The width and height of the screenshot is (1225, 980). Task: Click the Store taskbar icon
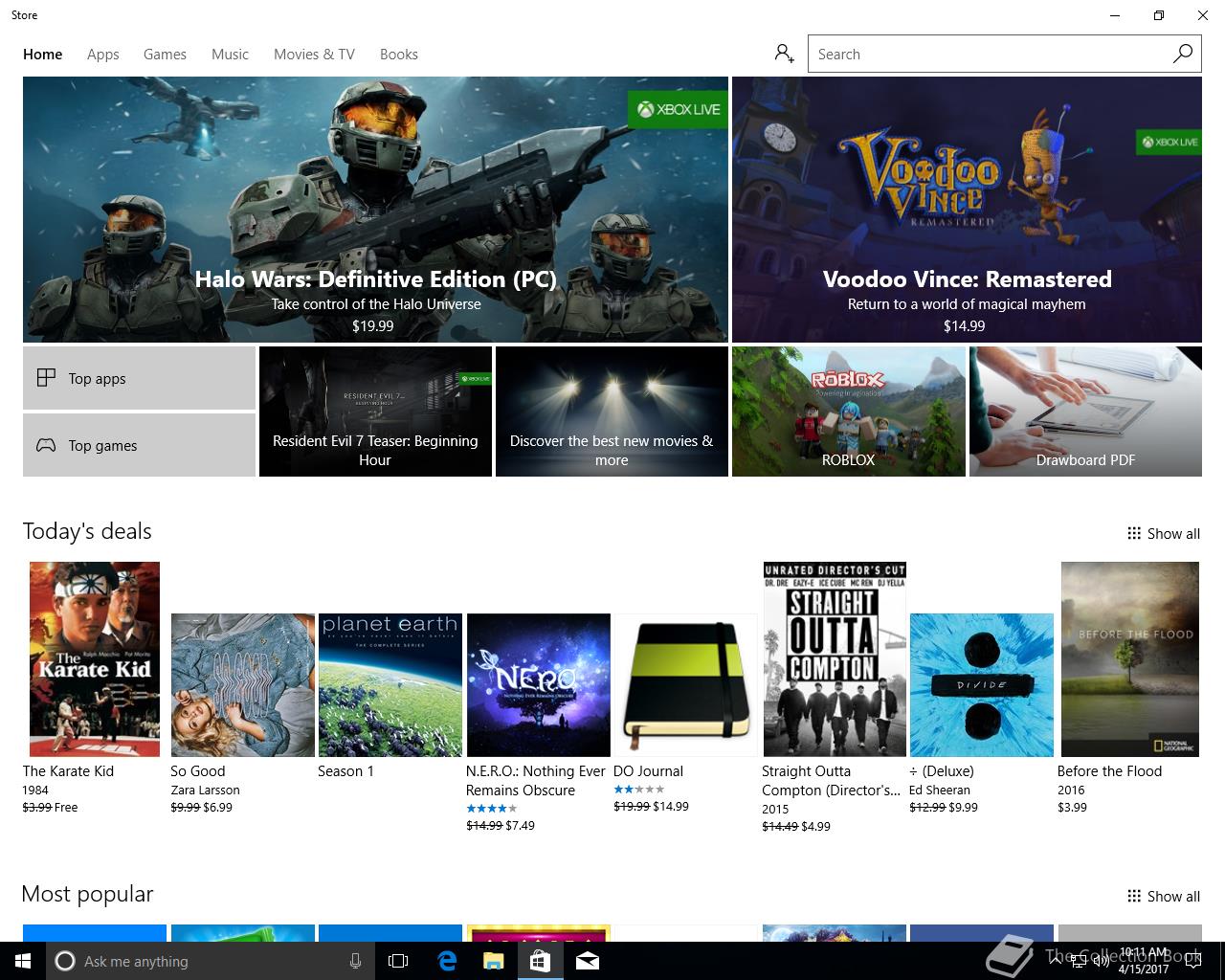click(x=540, y=961)
